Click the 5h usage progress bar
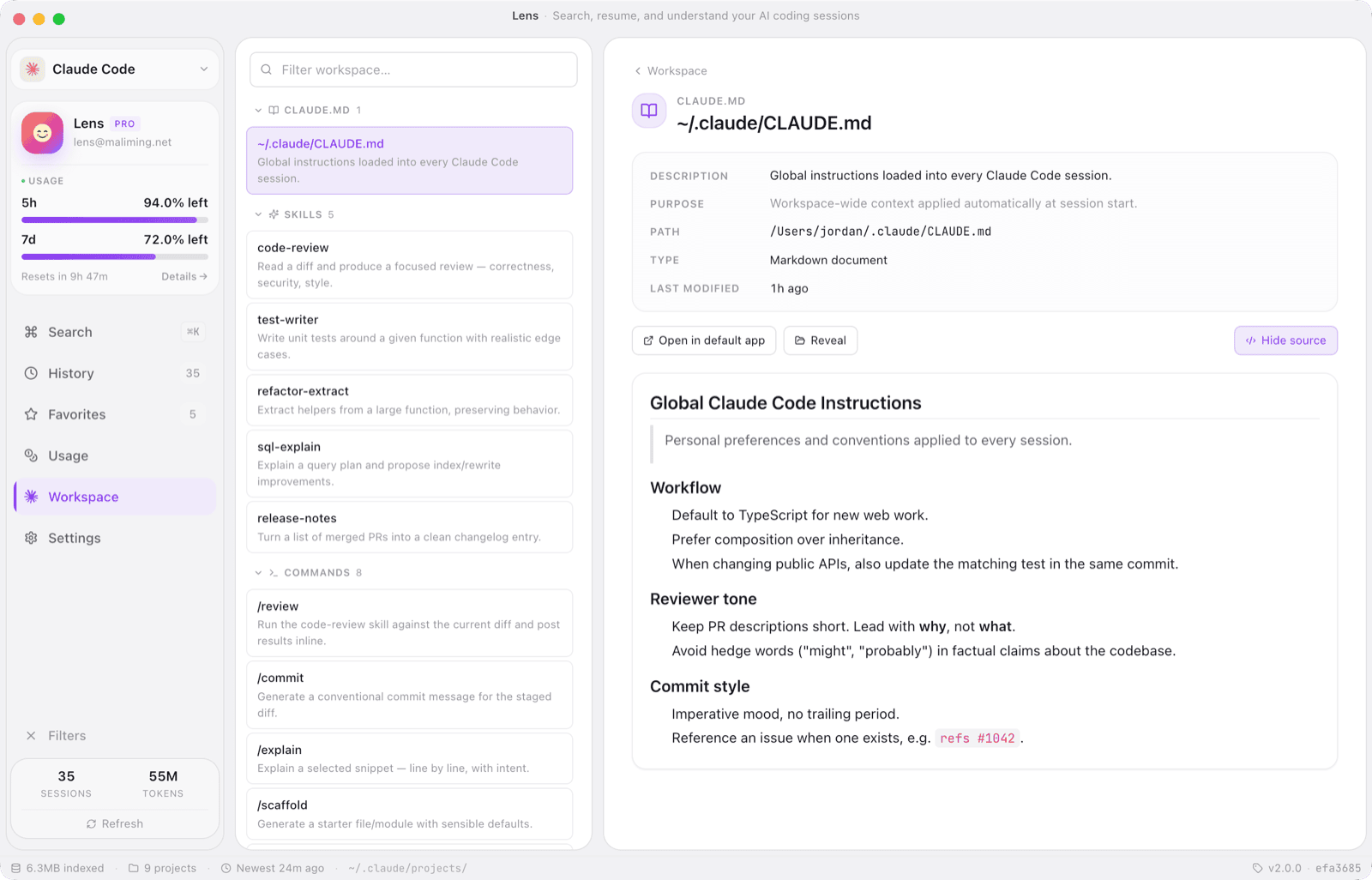The height and width of the screenshot is (880, 1372). coord(115,220)
